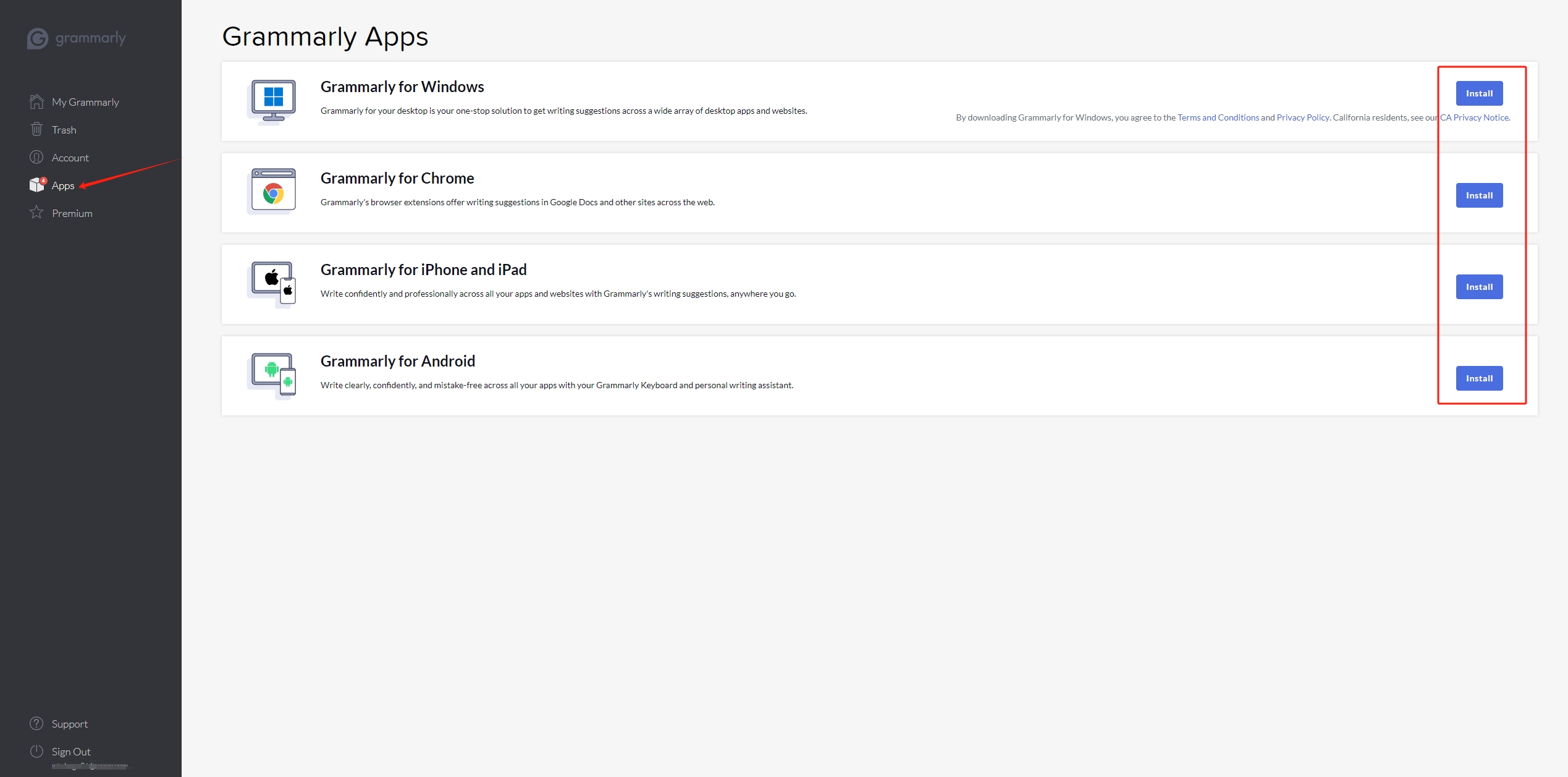Open the CA Privacy Notice link

click(x=1474, y=117)
